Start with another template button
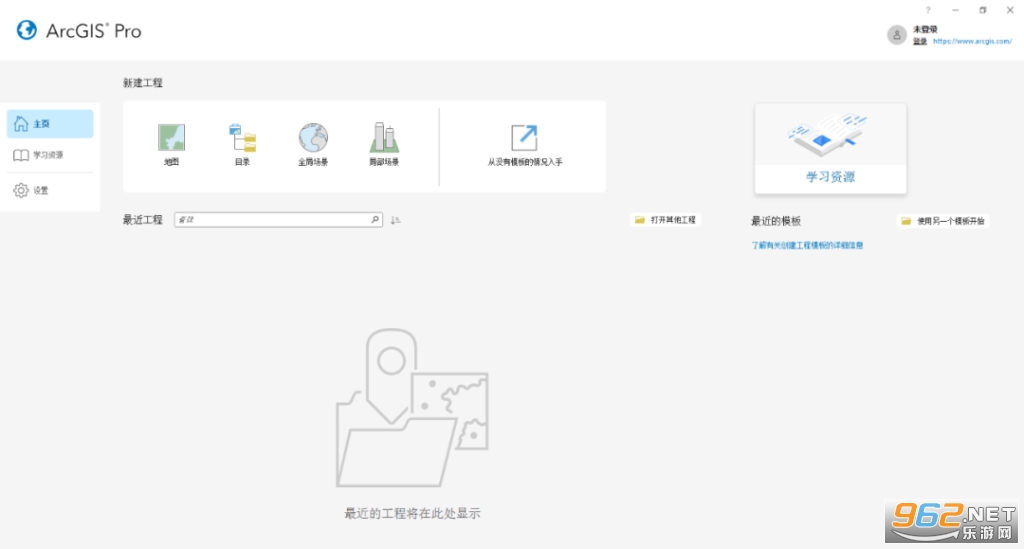The width and height of the screenshot is (1024, 549). tap(943, 221)
